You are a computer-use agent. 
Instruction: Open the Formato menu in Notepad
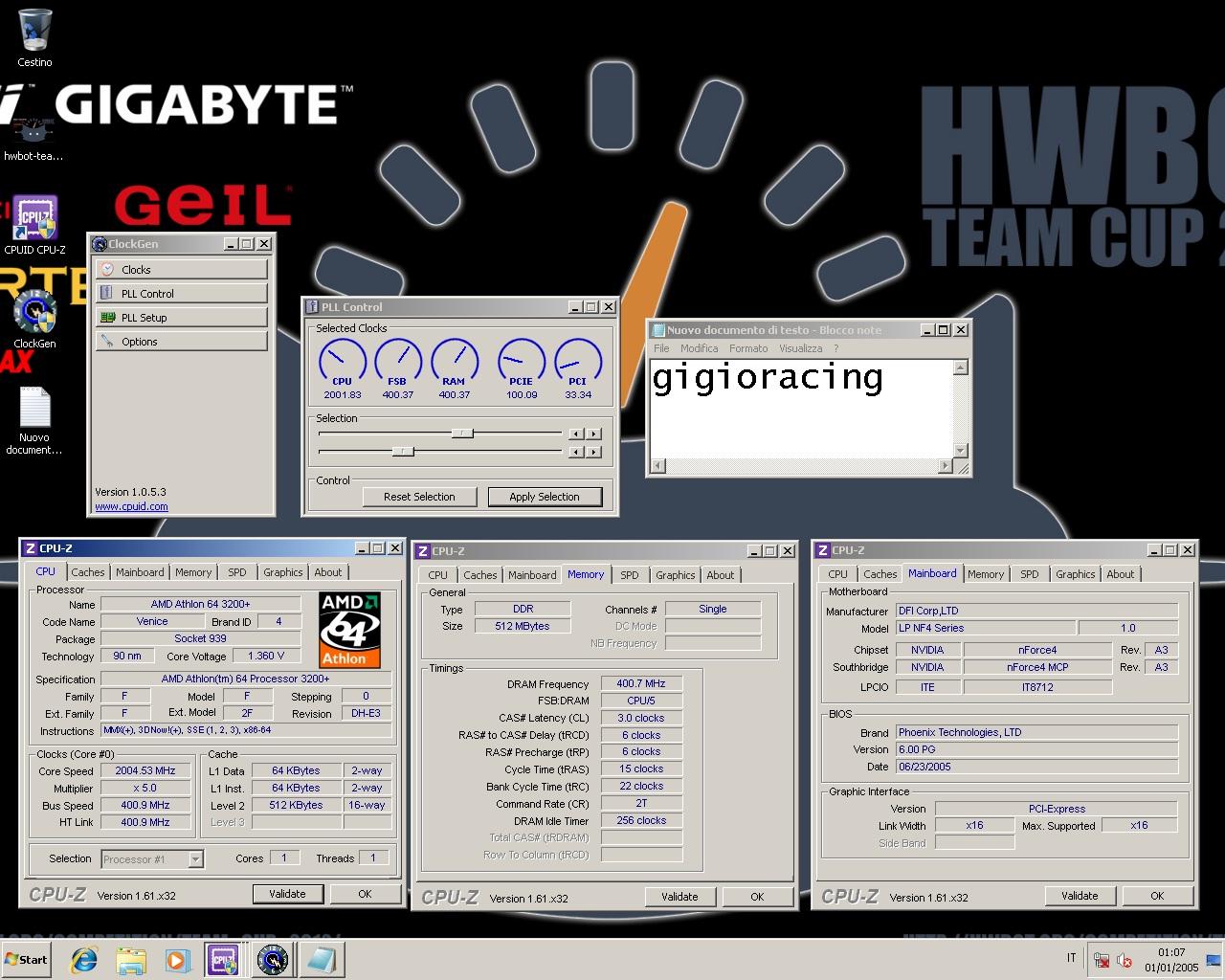pyautogui.click(x=748, y=348)
